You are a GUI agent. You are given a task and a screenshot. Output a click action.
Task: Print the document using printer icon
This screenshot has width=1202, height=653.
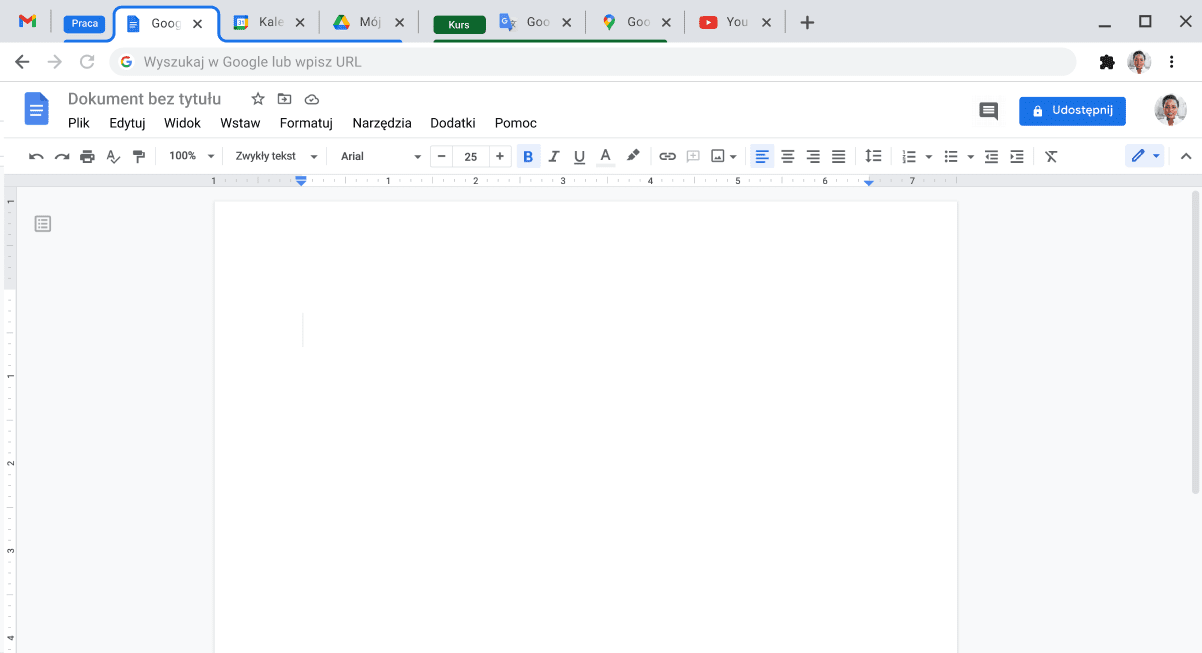tap(87, 156)
